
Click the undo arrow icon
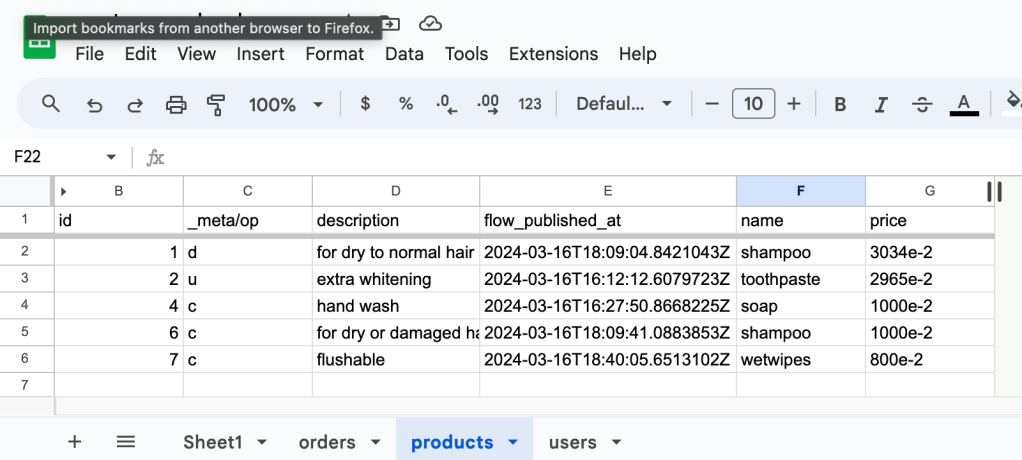(x=94, y=104)
